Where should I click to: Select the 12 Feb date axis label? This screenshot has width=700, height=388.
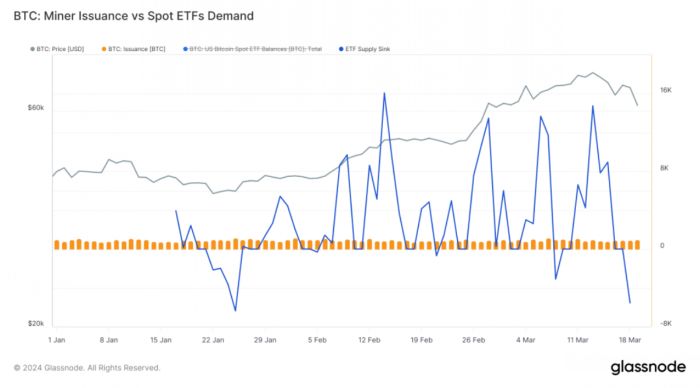tap(369, 340)
